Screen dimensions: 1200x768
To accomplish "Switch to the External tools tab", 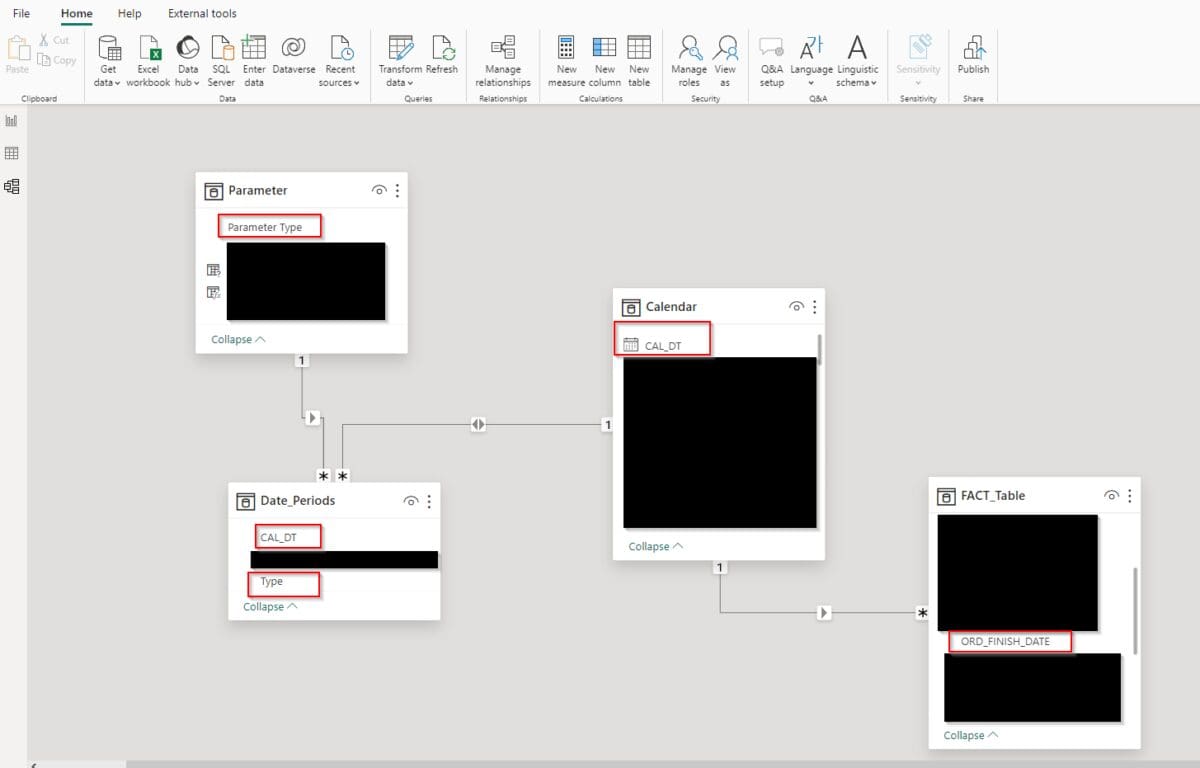I will point(202,13).
